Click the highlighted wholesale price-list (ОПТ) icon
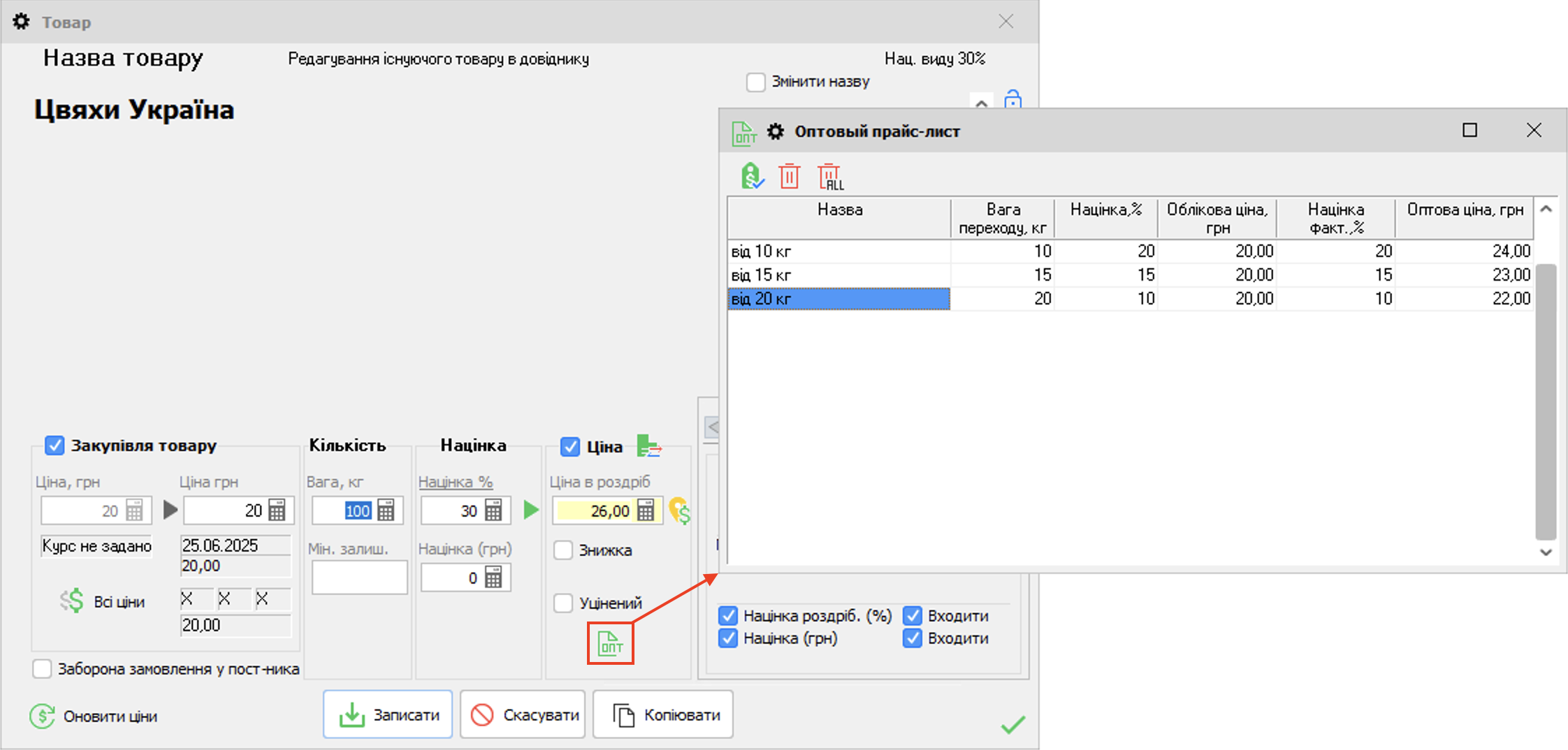1568x750 pixels. 610,643
